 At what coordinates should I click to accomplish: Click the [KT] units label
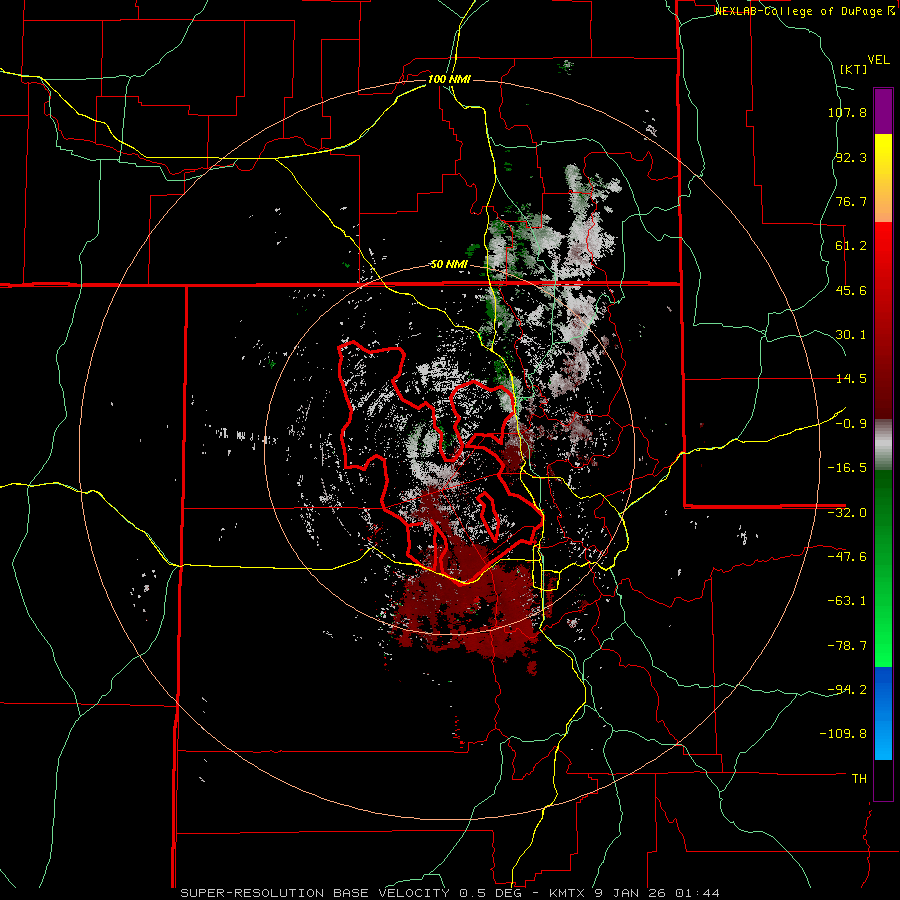point(853,69)
